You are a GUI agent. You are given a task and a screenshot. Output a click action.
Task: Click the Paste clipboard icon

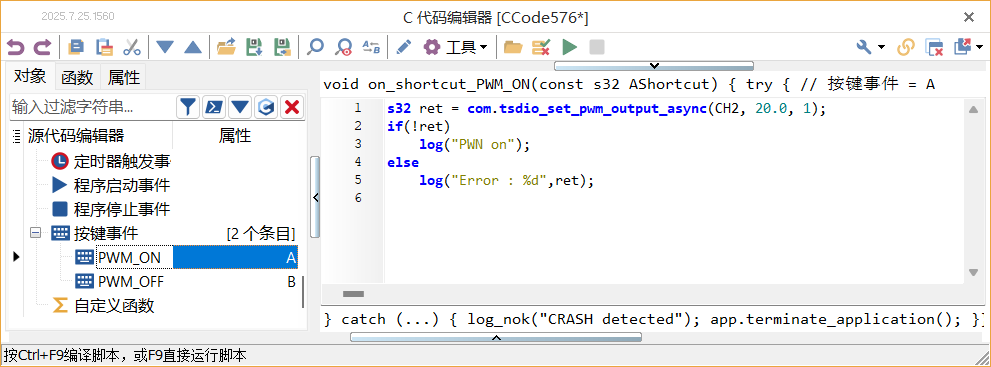point(104,47)
